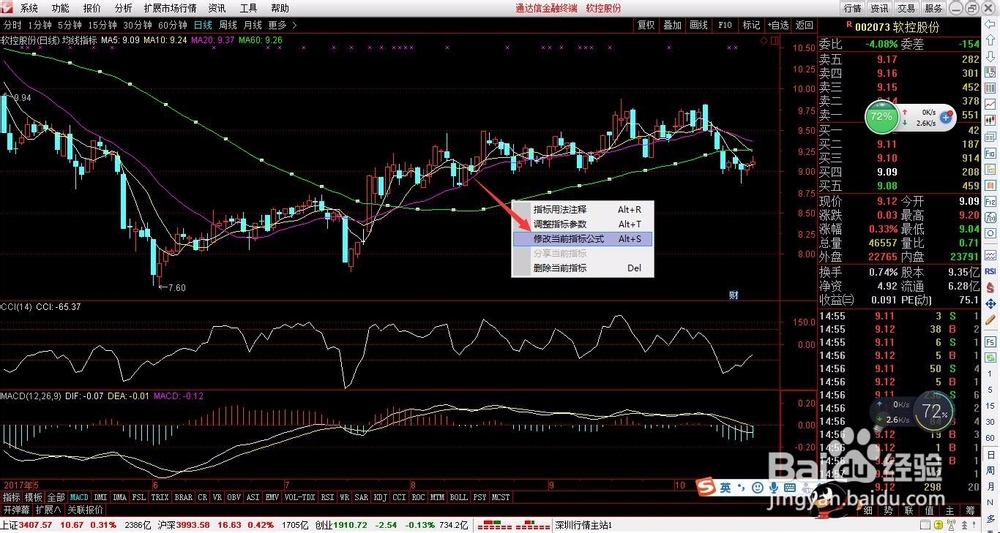Image resolution: width=1000 pixels, height=533 pixels.
Task: Click the F12 icon in right toolbar
Action: tap(990, 201)
